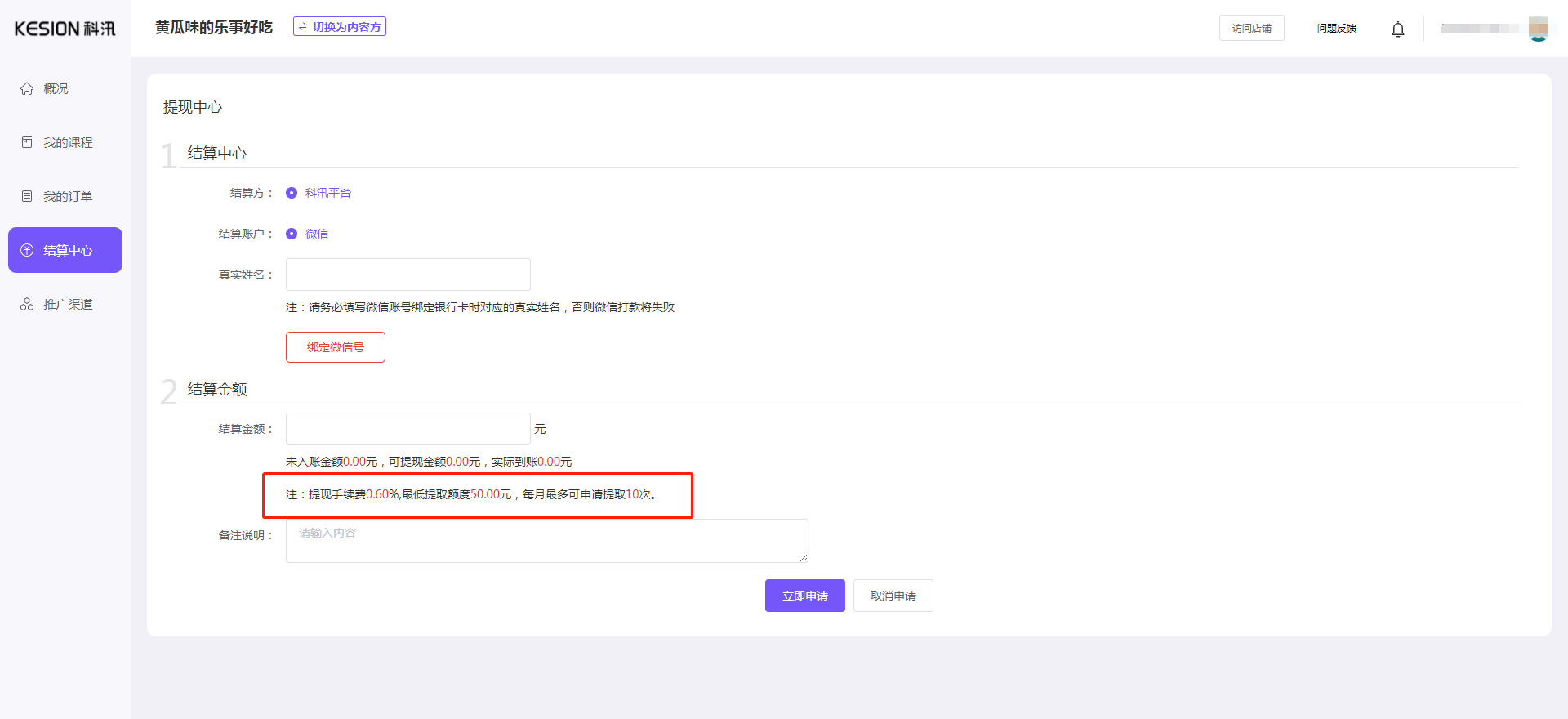Click the 我的订单 list icon
1568x719 pixels.
[x=27, y=196]
